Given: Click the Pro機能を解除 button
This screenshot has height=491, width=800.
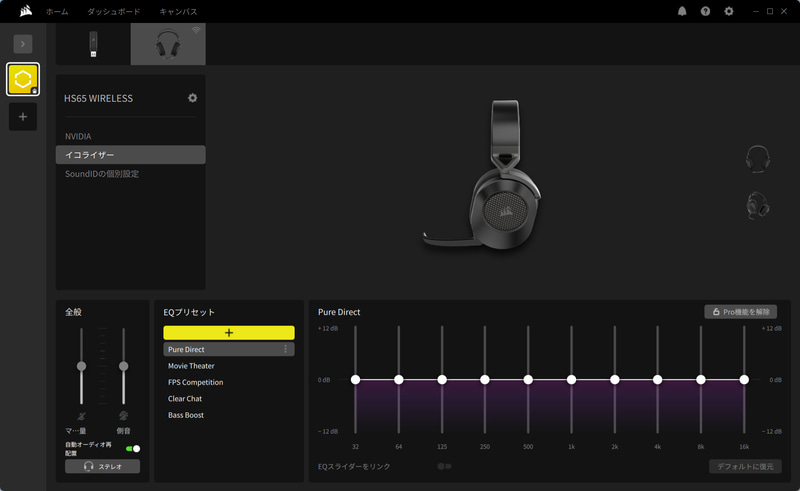Looking at the screenshot, I should point(741,312).
